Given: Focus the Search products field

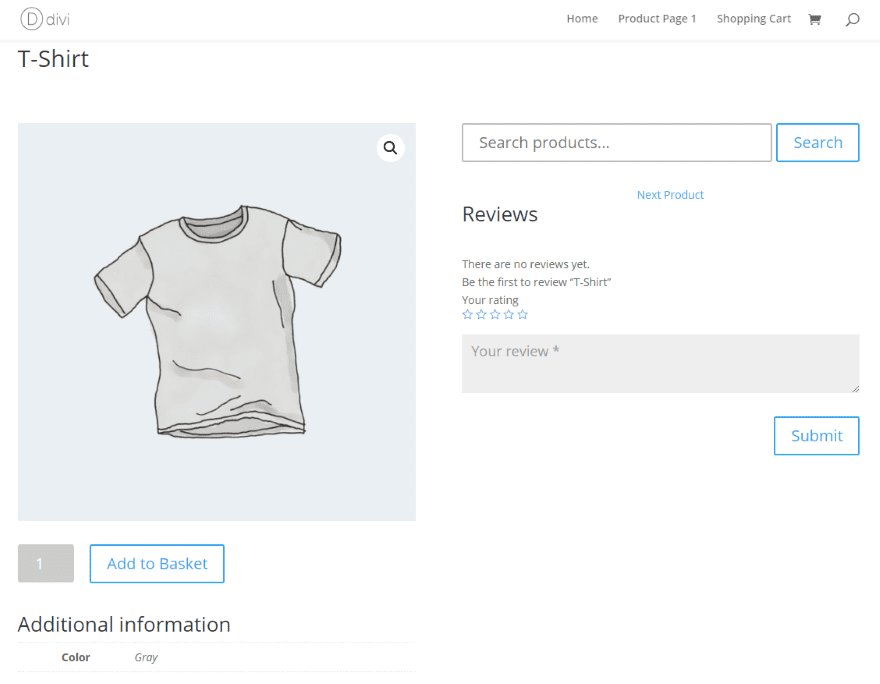Looking at the screenshot, I should [616, 143].
